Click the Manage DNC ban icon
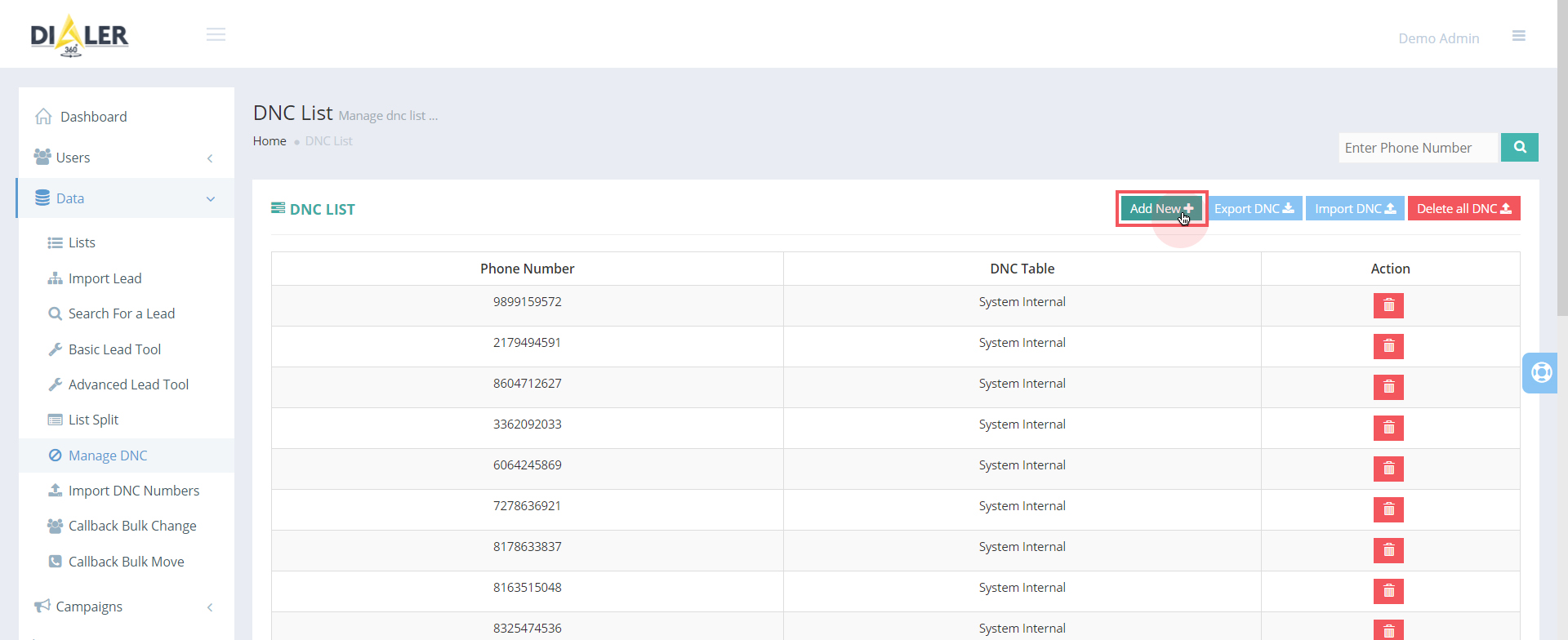 [x=55, y=456]
